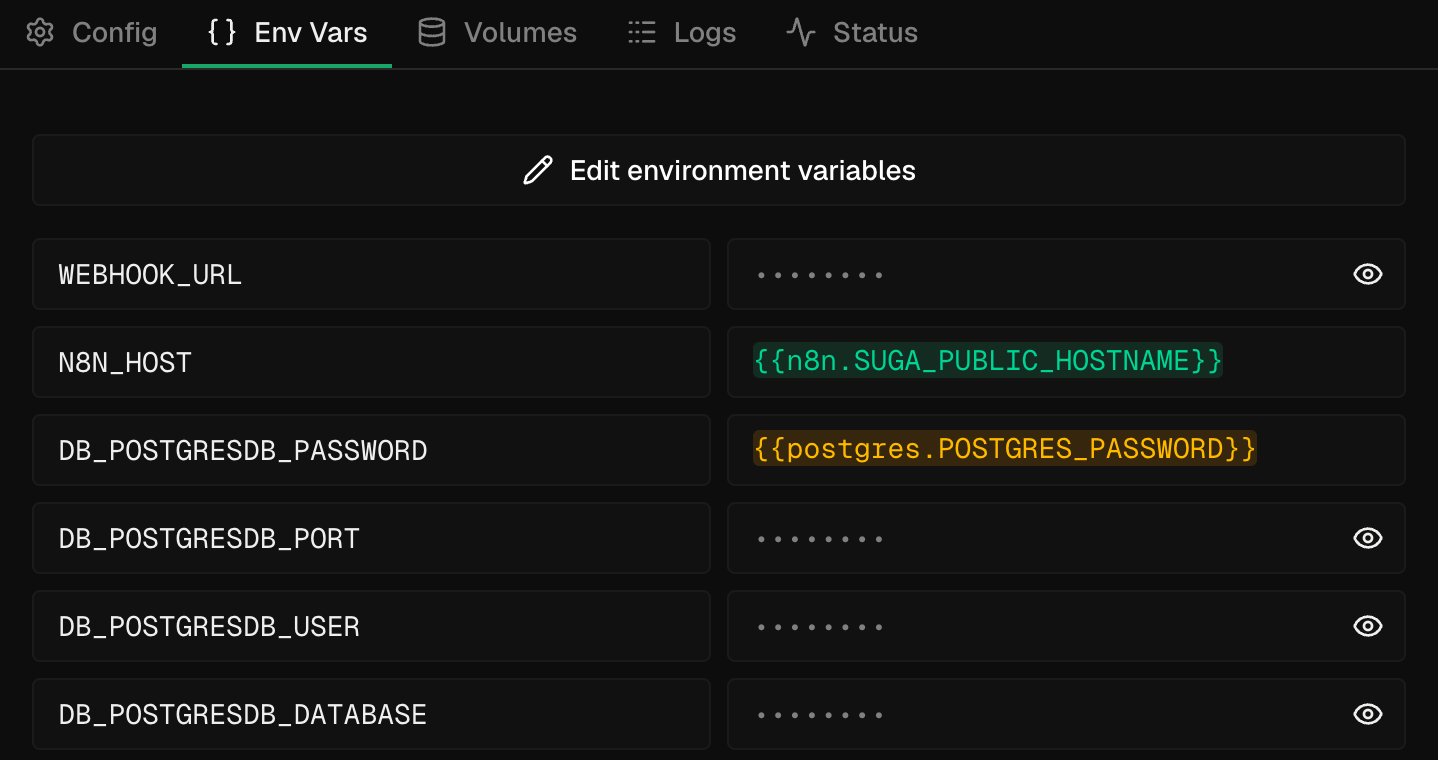Click the masked DB_POSTGRESDB_PORT dots
The height and width of the screenshot is (760, 1438).
click(x=820, y=539)
